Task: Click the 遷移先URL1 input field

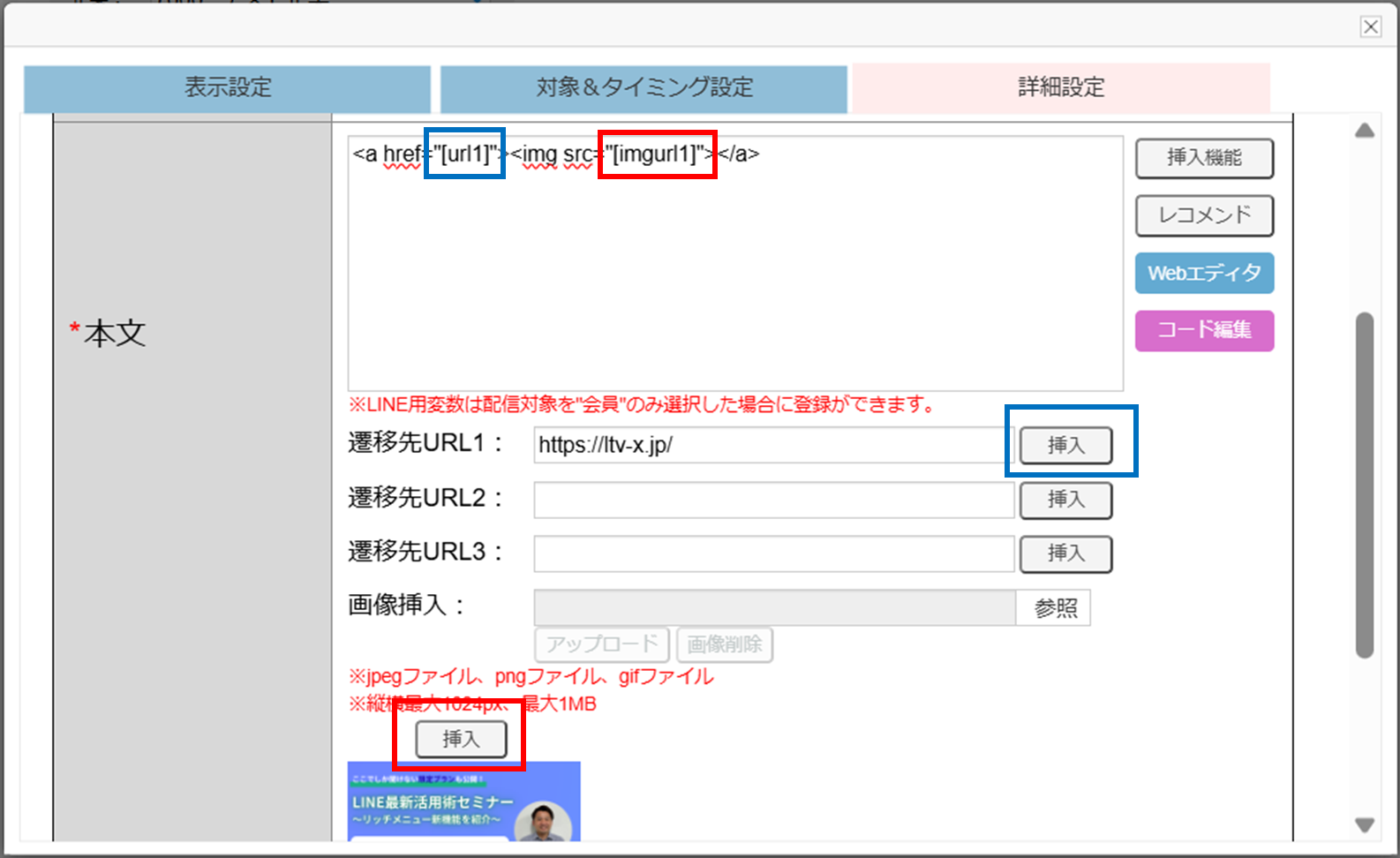Action: pos(768,445)
